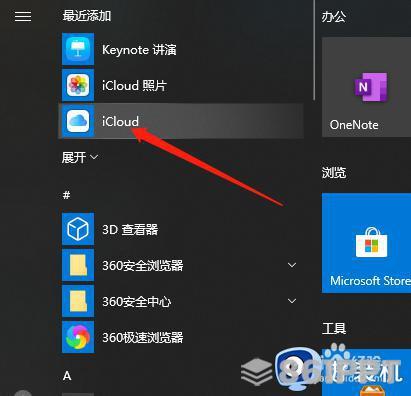Screen dimensions: 411x396
Task: Open 3D 查看器 cube icon
Action: point(78,229)
